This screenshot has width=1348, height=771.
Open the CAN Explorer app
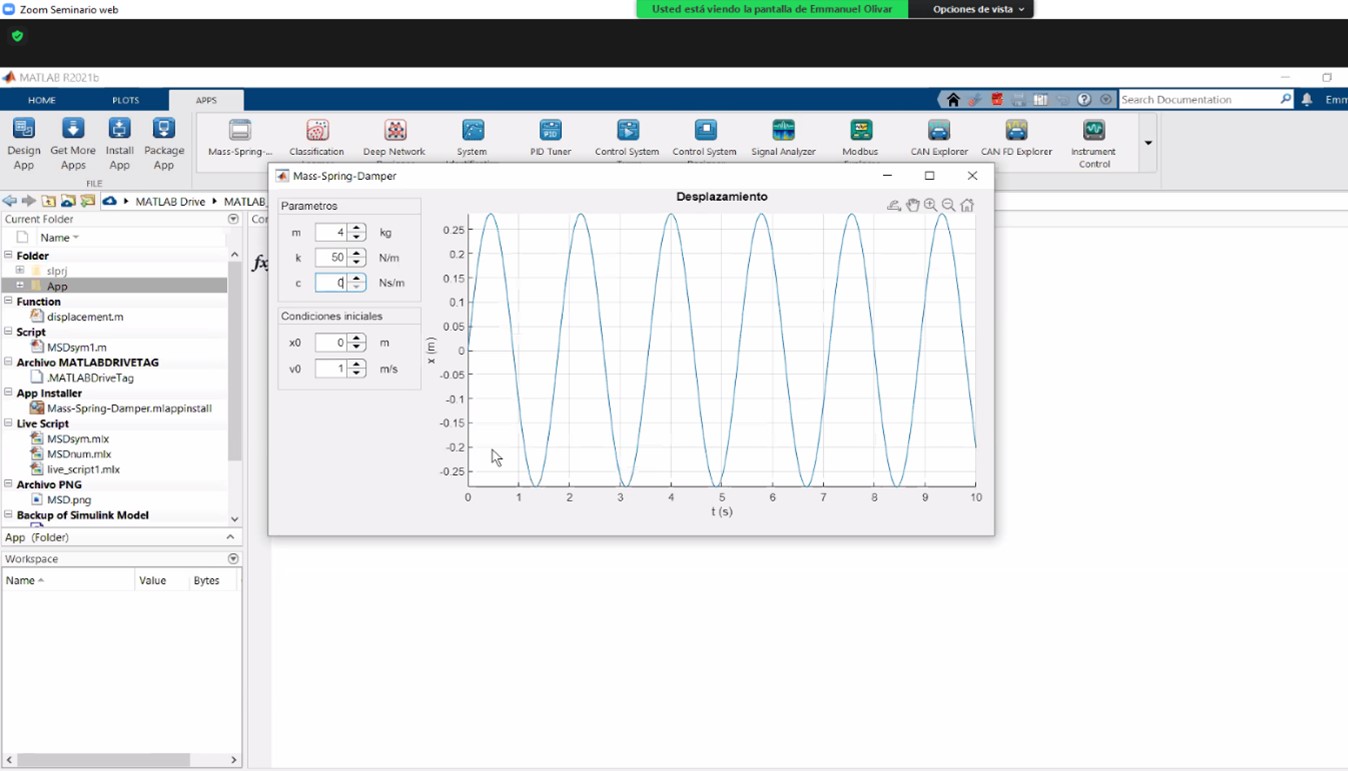[x=938, y=136]
